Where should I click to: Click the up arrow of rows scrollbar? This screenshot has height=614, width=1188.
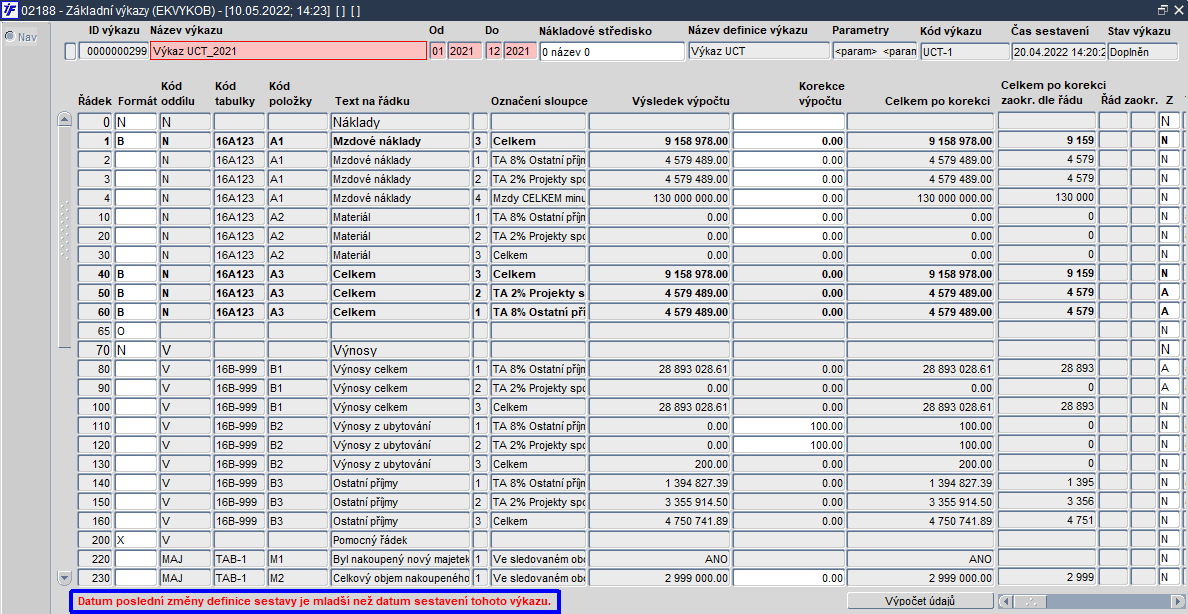64,121
